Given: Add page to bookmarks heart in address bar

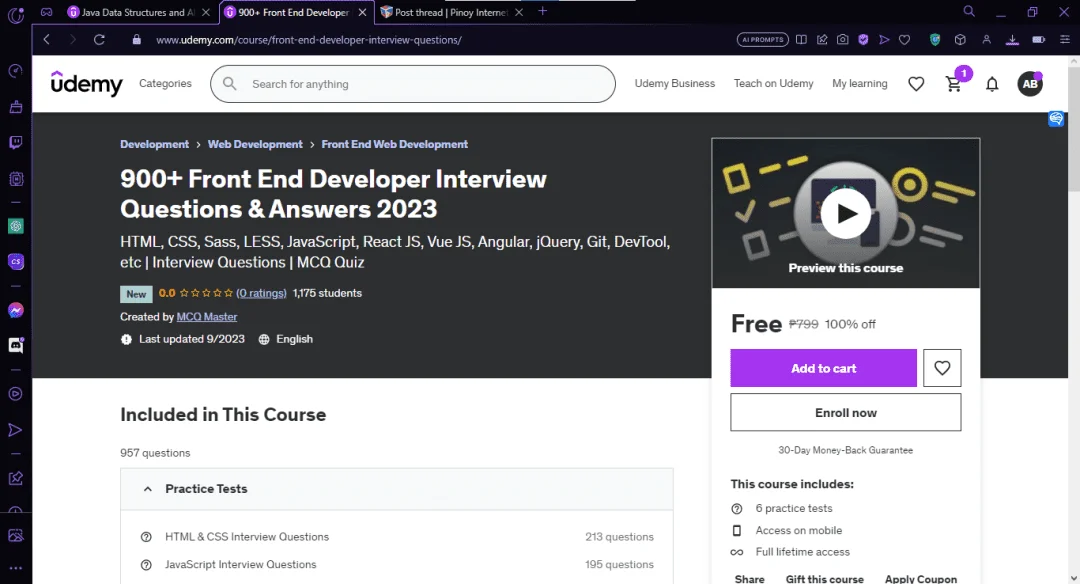Looking at the screenshot, I should pyautogui.click(x=904, y=40).
